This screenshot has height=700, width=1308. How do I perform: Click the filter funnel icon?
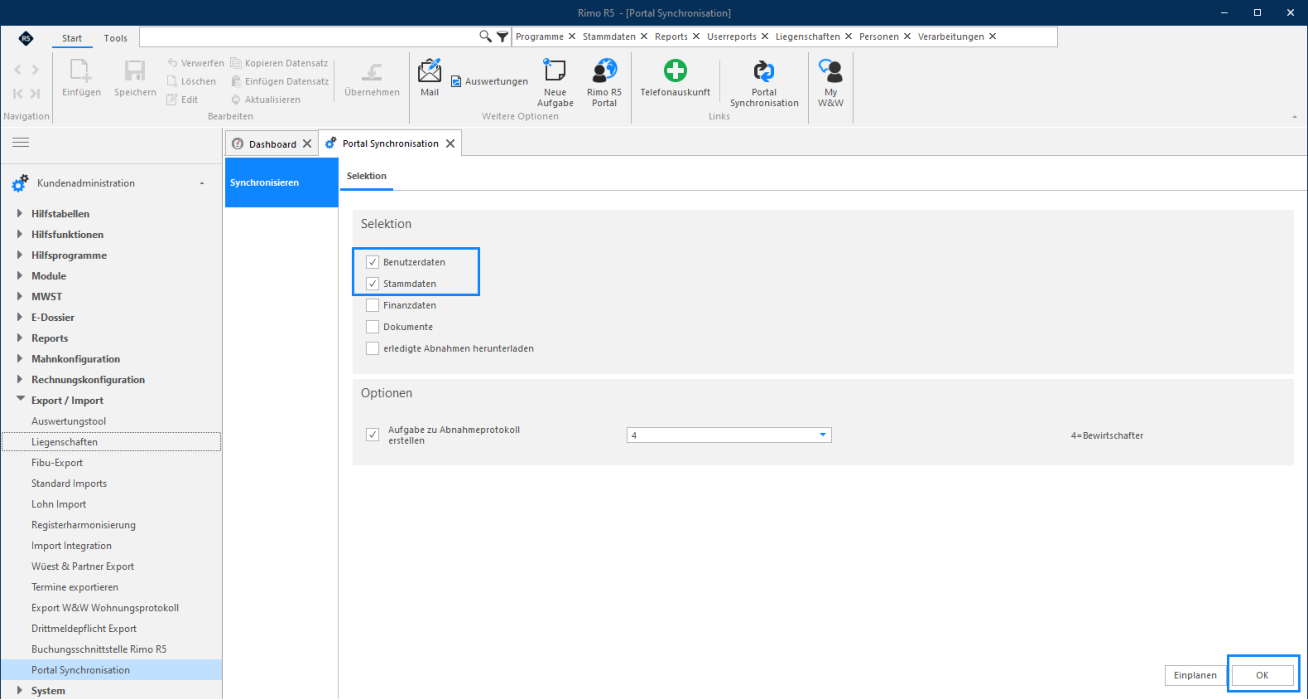tap(502, 37)
